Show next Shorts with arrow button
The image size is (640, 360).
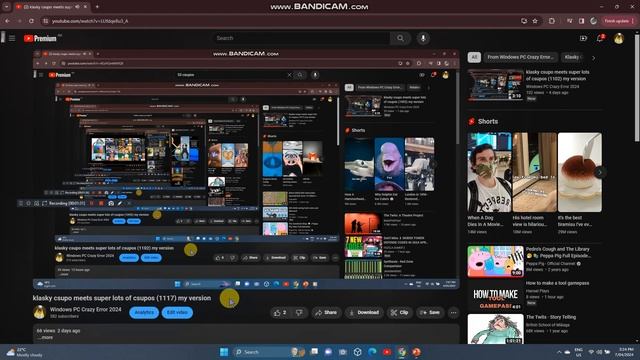(600, 172)
